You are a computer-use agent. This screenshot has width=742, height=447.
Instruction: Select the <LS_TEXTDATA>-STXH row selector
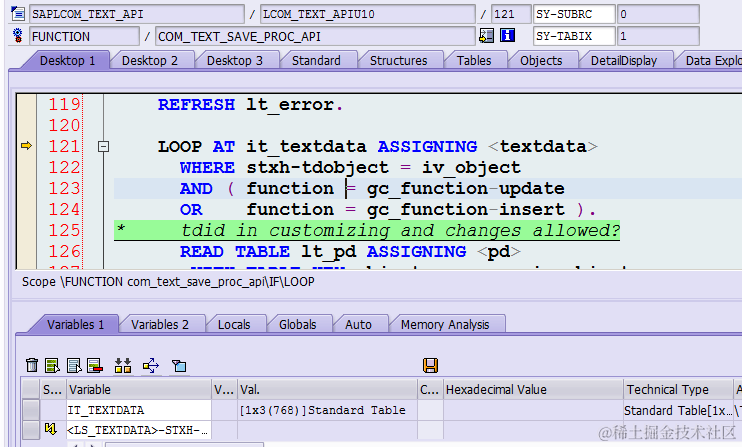click(x=31, y=430)
